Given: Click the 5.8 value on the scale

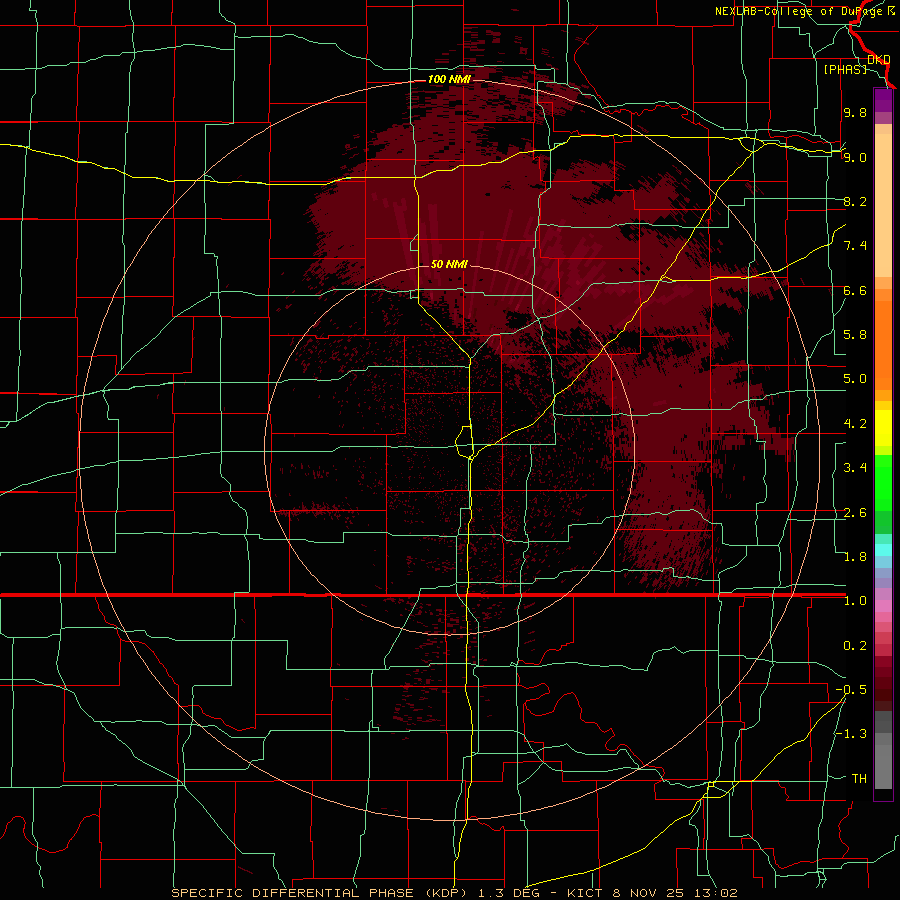Looking at the screenshot, I should pos(855,334).
